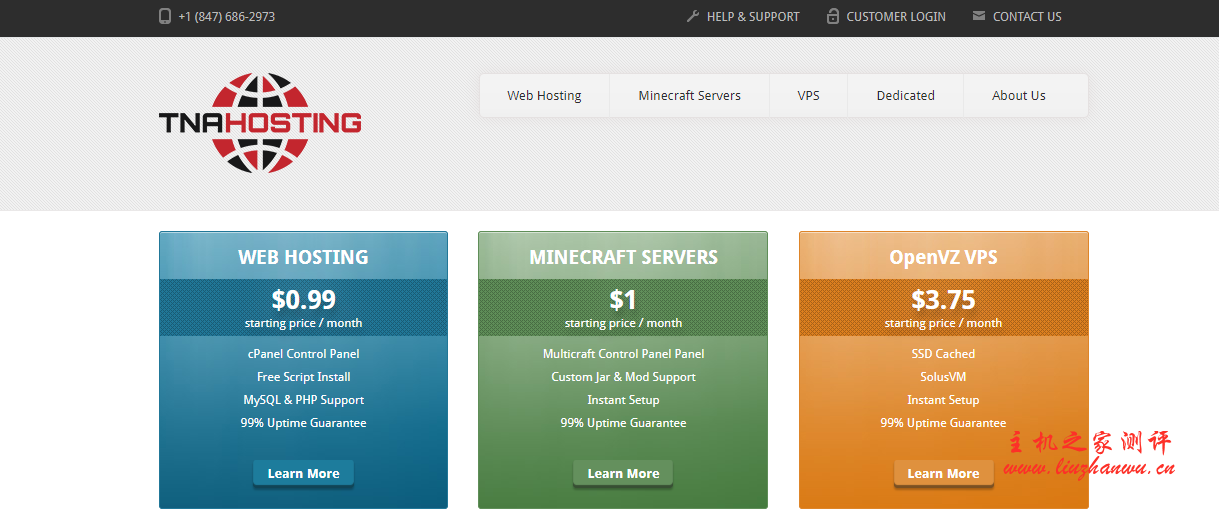Click the wrench icon for Help & Support
The width and height of the screenshot is (1219, 511).
tap(692, 16)
